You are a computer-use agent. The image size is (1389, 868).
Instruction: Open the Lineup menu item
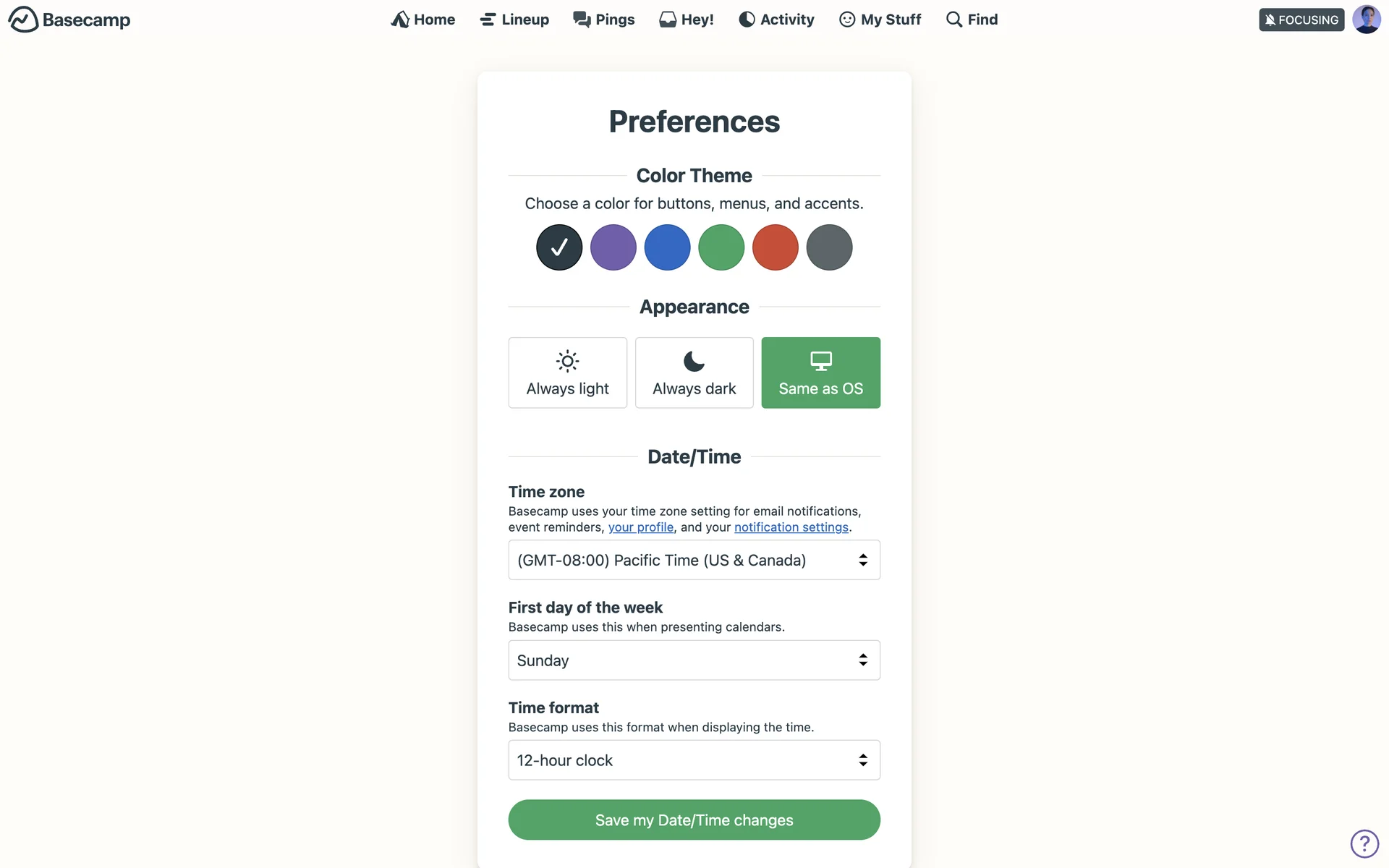pos(514,20)
